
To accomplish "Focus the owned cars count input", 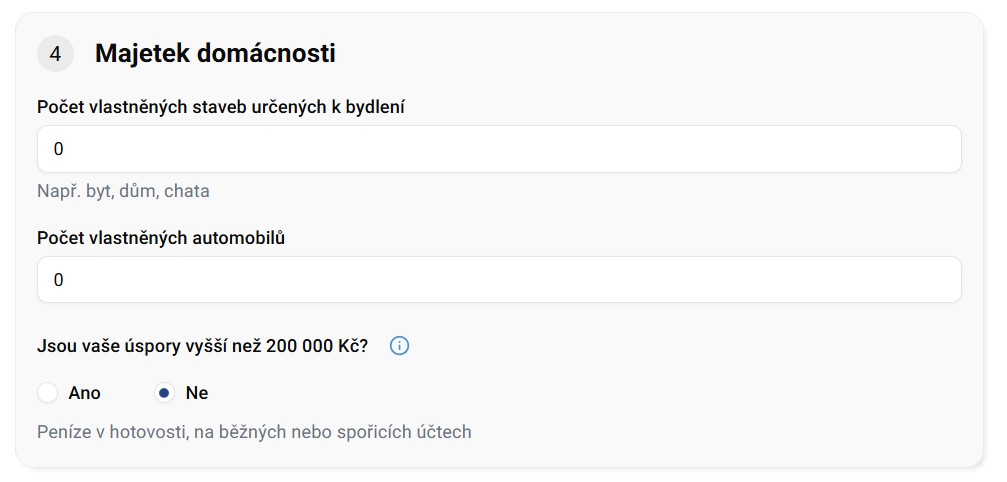I will coord(499,280).
